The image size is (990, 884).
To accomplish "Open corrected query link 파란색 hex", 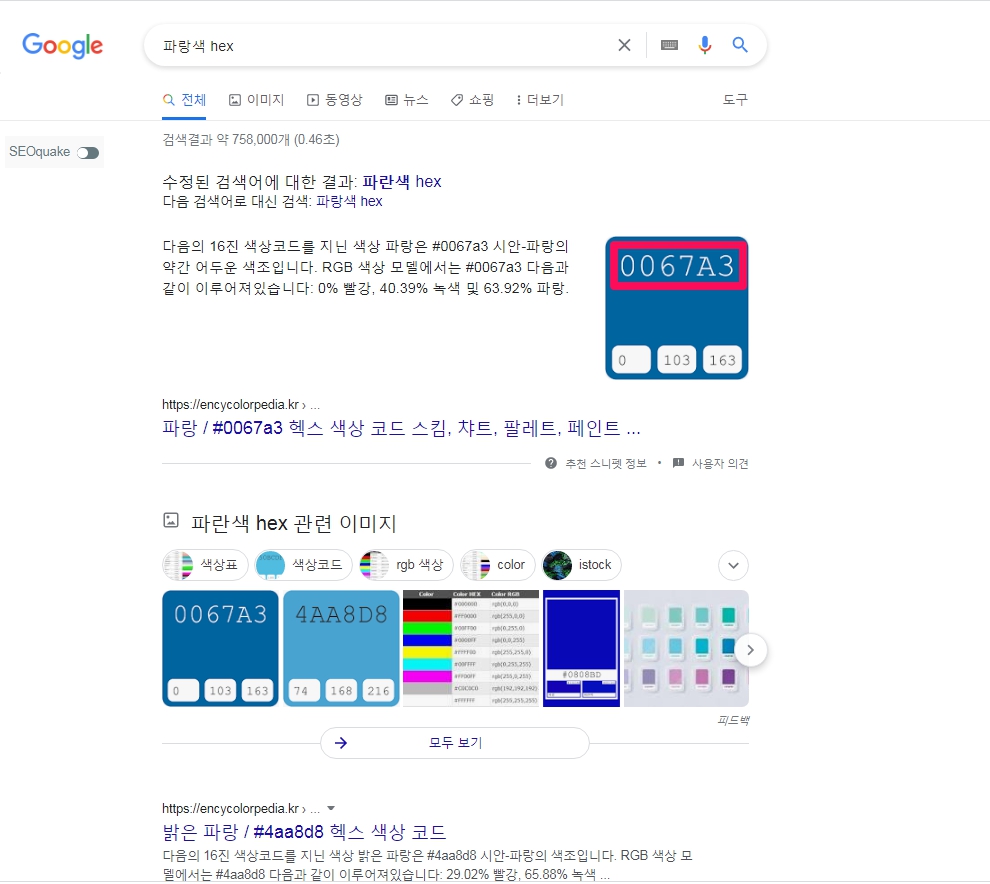I will click(402, 182).
